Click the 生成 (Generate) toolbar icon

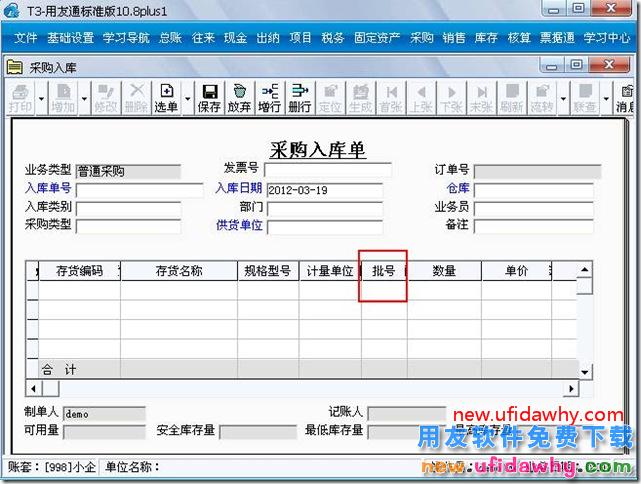pyautogui.click(x=360, y=98)
